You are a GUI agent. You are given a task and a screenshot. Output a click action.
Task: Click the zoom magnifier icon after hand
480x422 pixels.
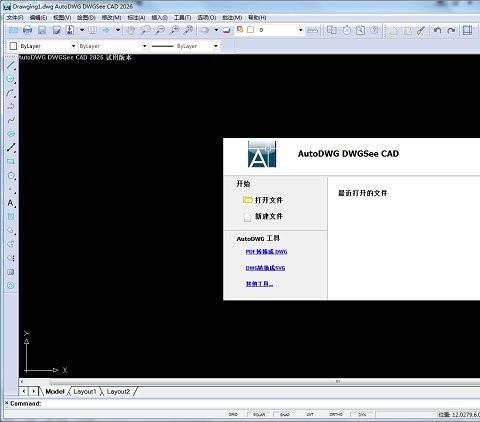coord(145,30)
